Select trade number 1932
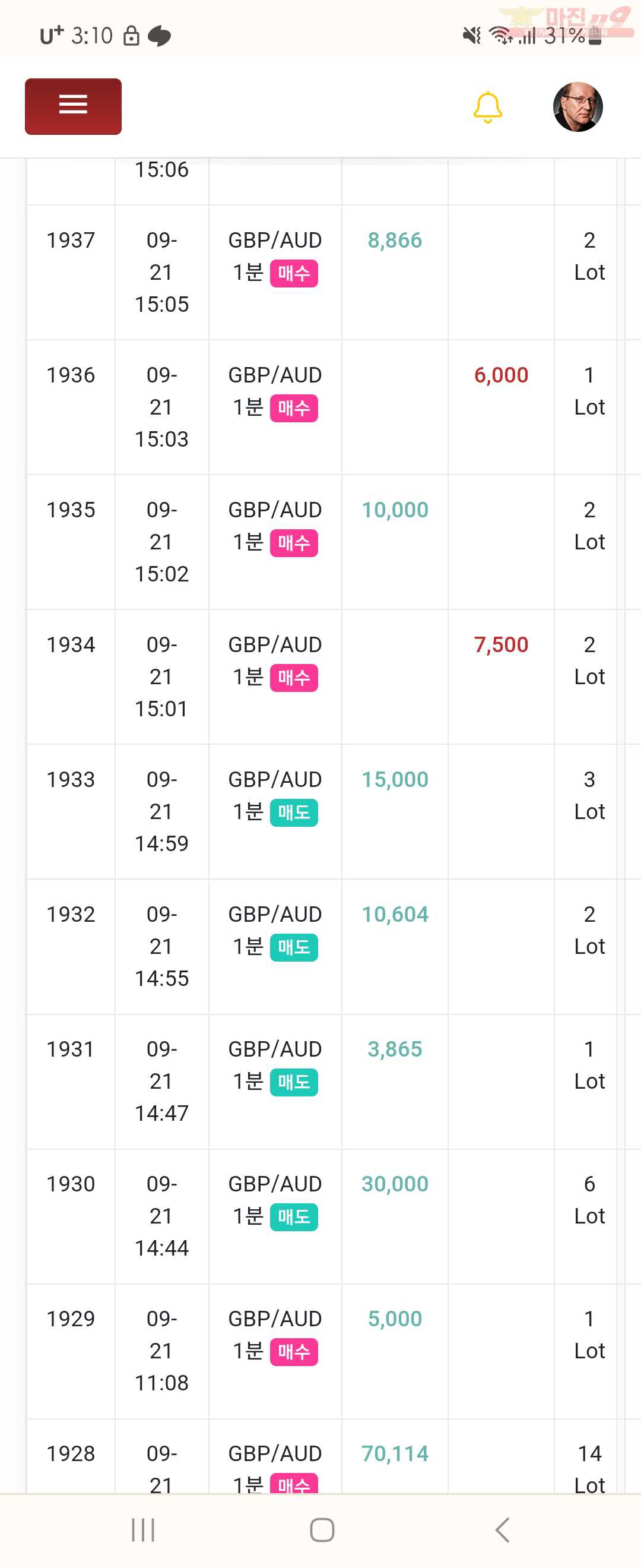Screen dimensions: 641x1568 click(x=71, y=914)
